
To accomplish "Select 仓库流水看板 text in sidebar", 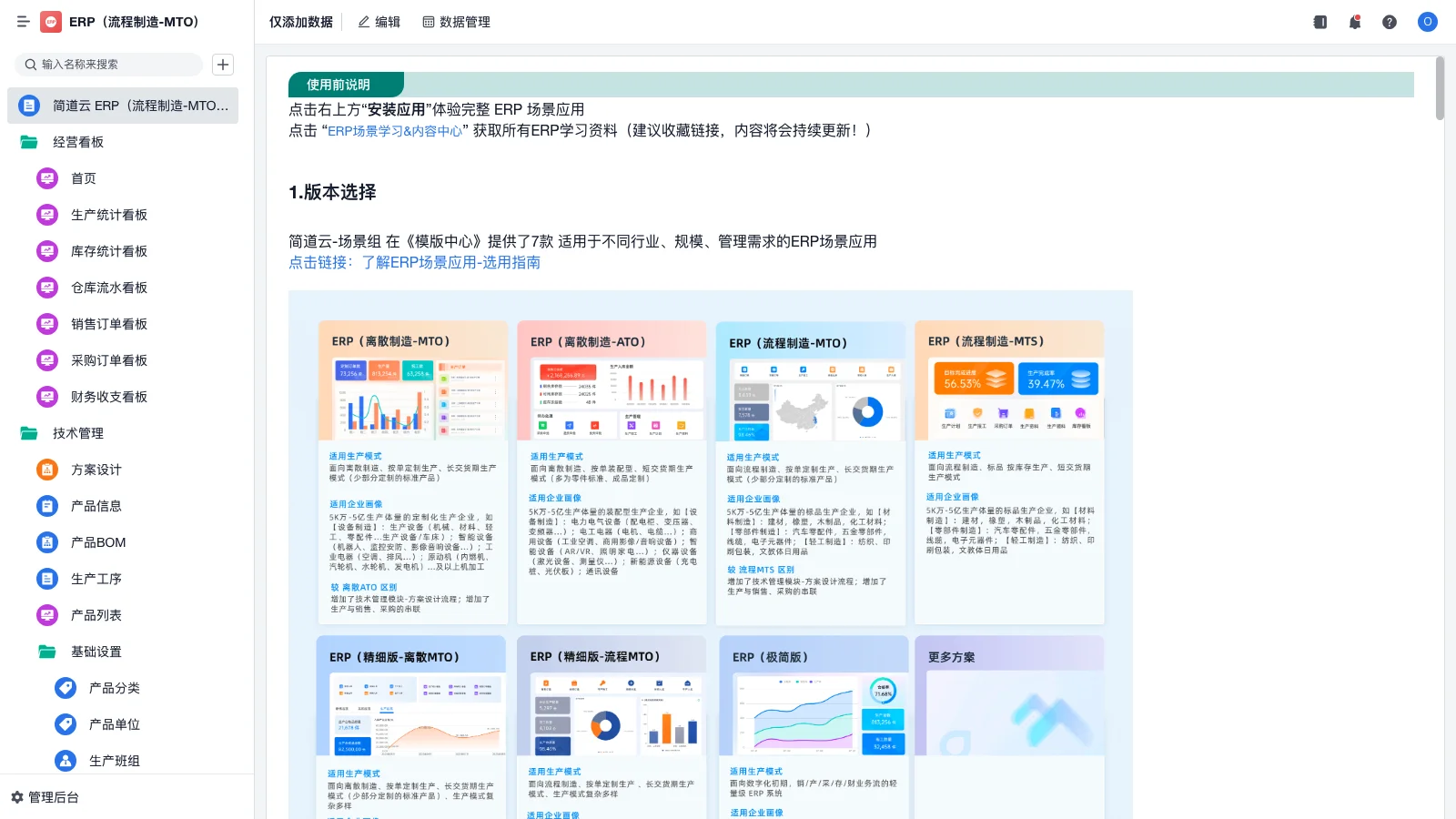I will pyautogui.click(x=109, y=288).
